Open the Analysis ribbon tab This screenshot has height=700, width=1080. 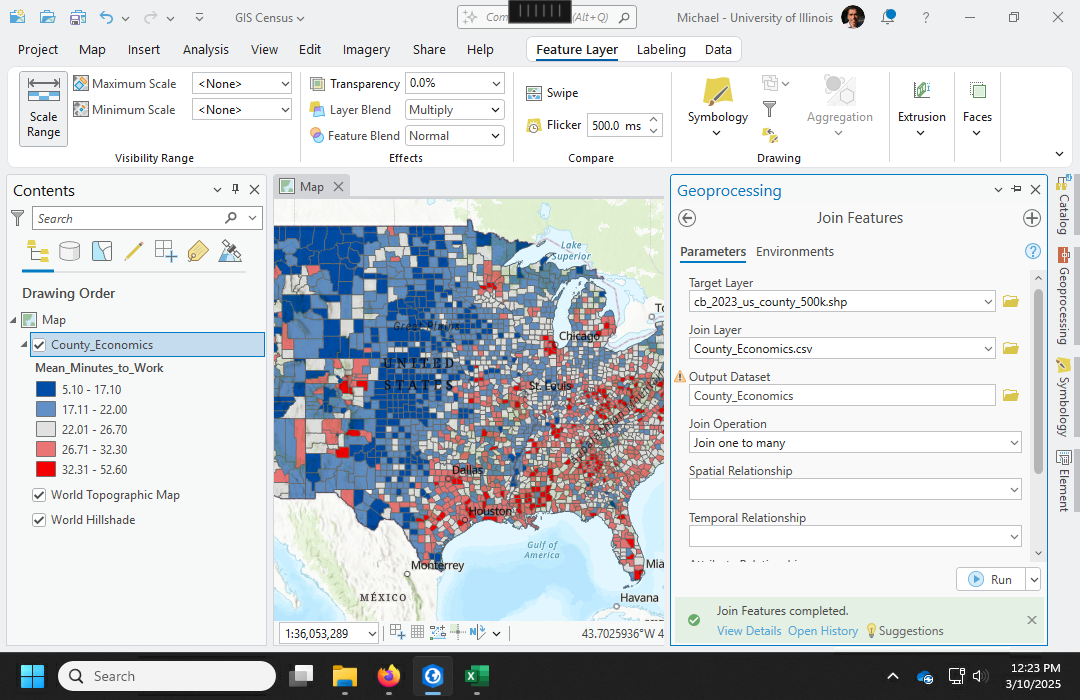coord(205,50)
